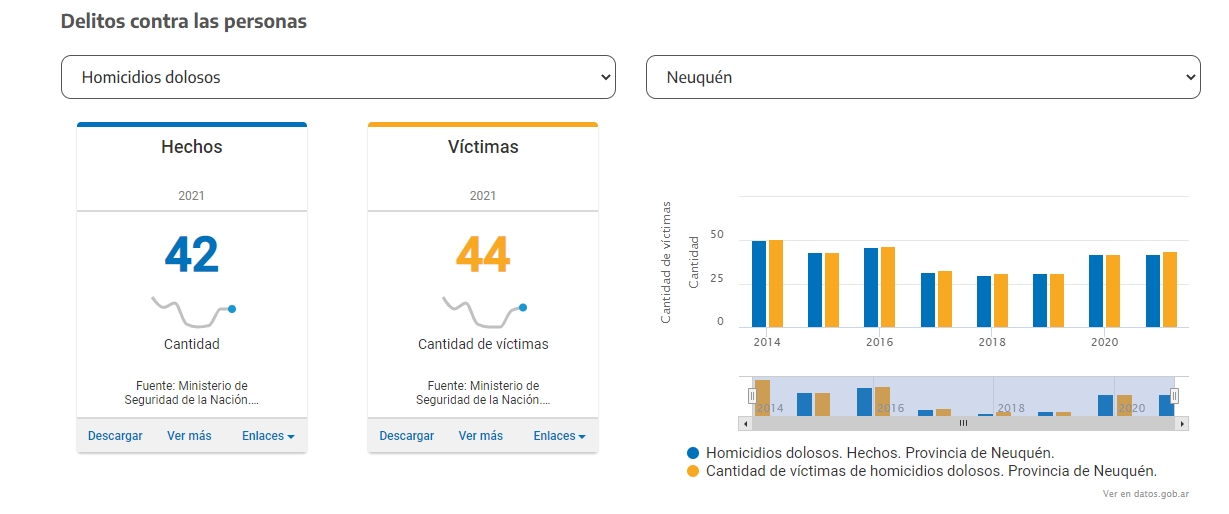Click scrollbar right arrow under mini chart
This screenshot has height=514, width=1229.
tap(1183, 424)
